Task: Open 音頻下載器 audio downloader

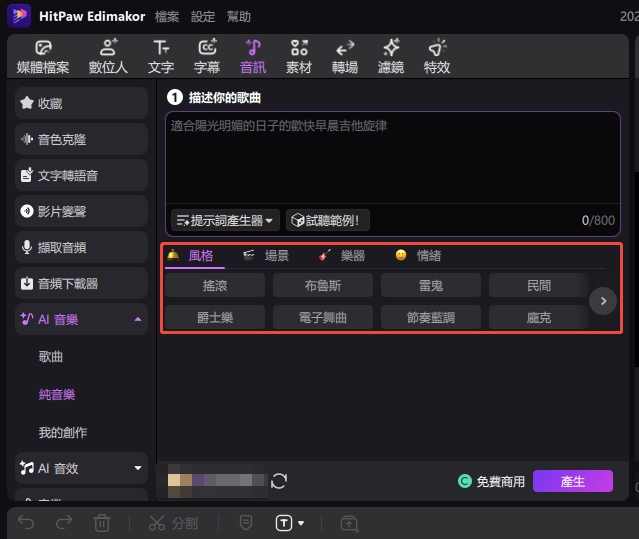Action: coord(82,283)
